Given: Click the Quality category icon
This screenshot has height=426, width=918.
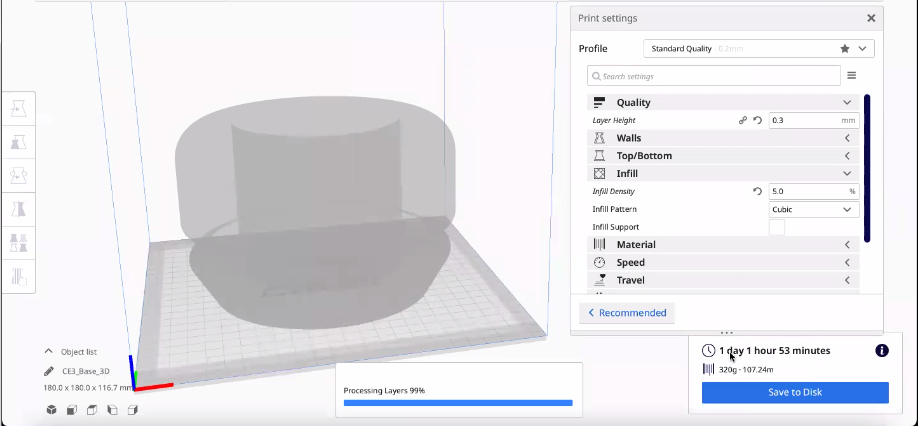Looking at the screenshot, I should tap(599, 102).
